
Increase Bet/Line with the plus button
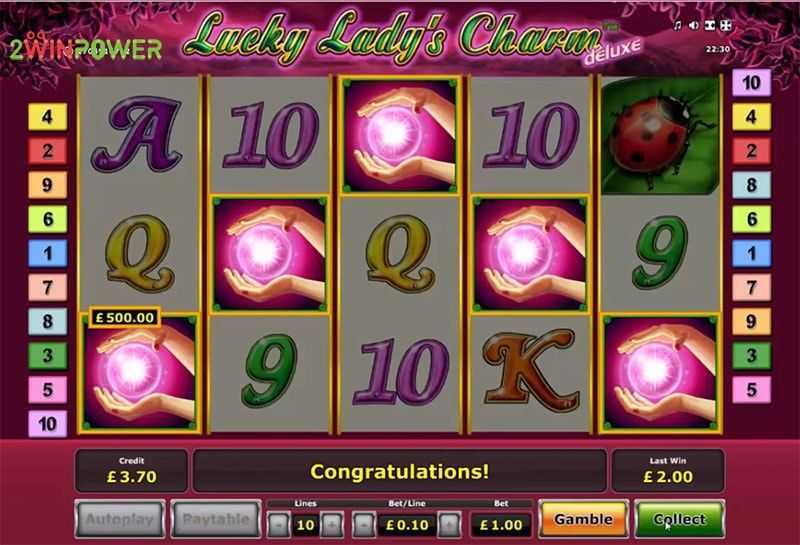pyautogui.click(x=449, y=525)
